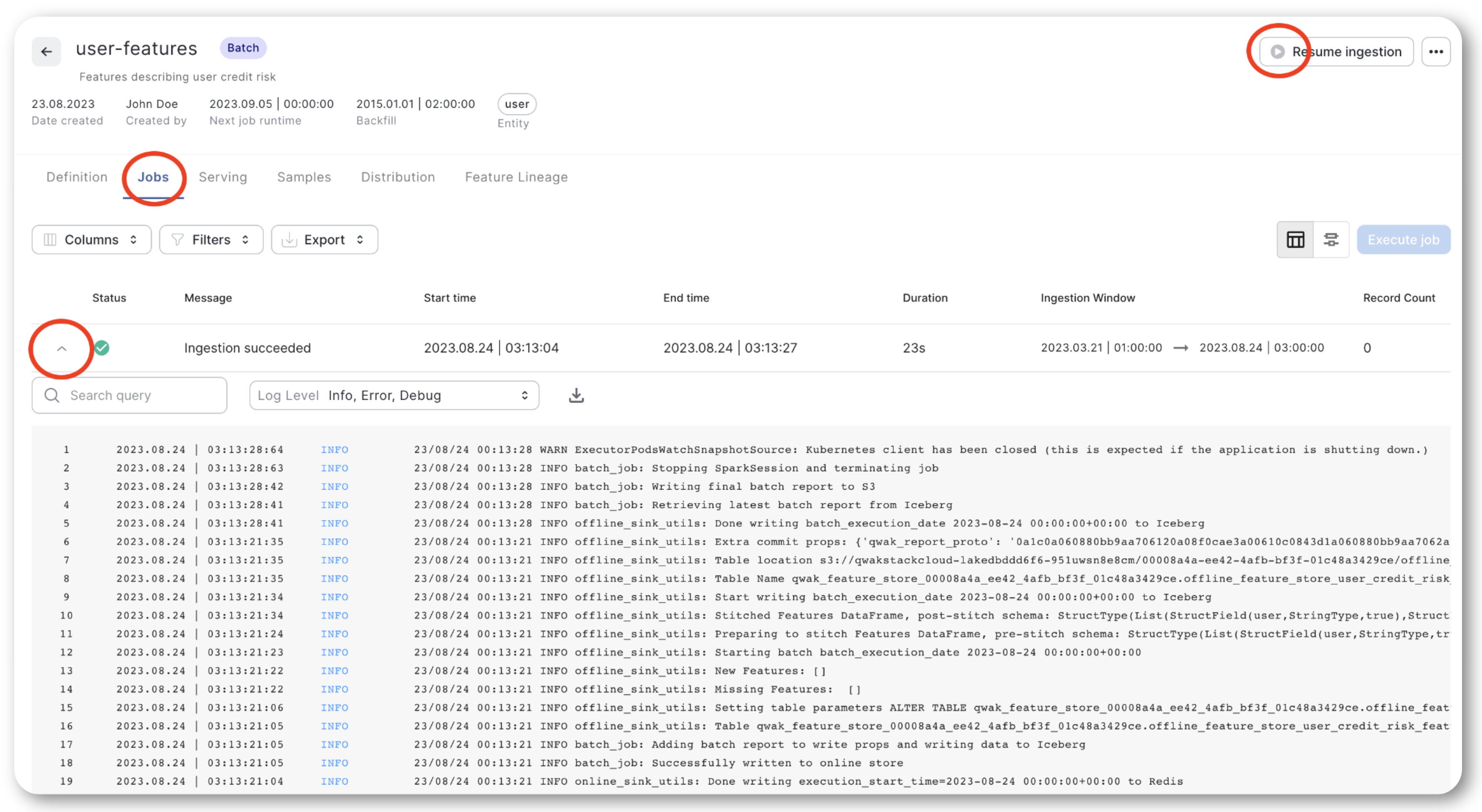Switch to the pipeline layout view

(x=1331, y=240)
